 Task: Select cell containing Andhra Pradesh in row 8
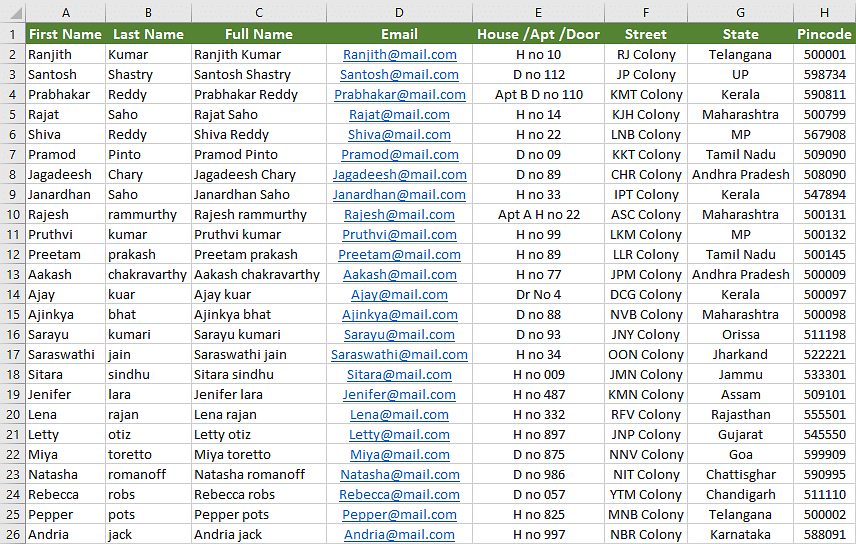pyautogui.click(x=741, y=175)
